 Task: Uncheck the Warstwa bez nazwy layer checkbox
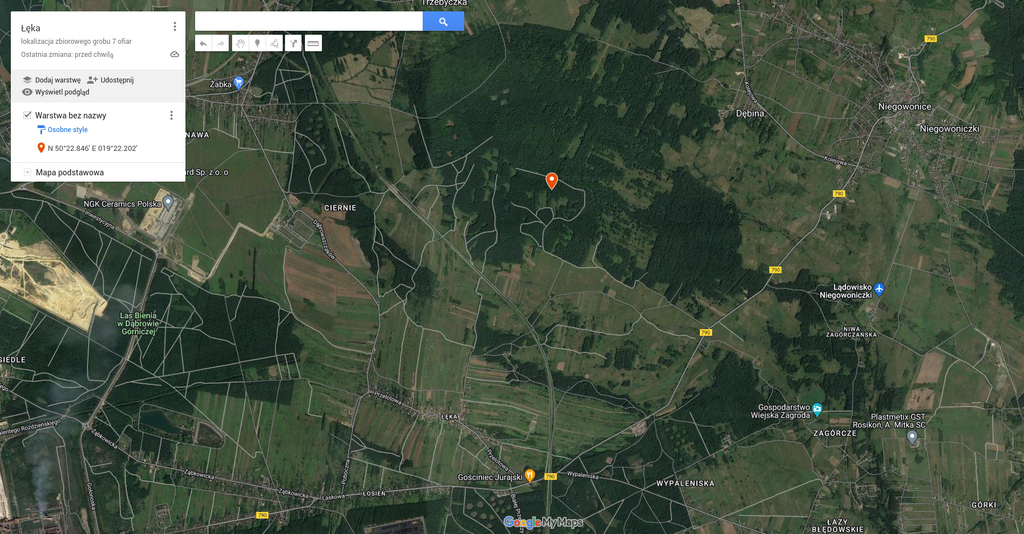27,115
